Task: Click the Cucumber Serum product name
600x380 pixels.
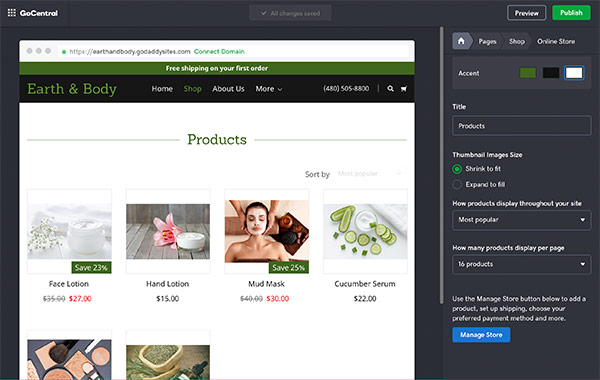Action: [x=365, y=284]
